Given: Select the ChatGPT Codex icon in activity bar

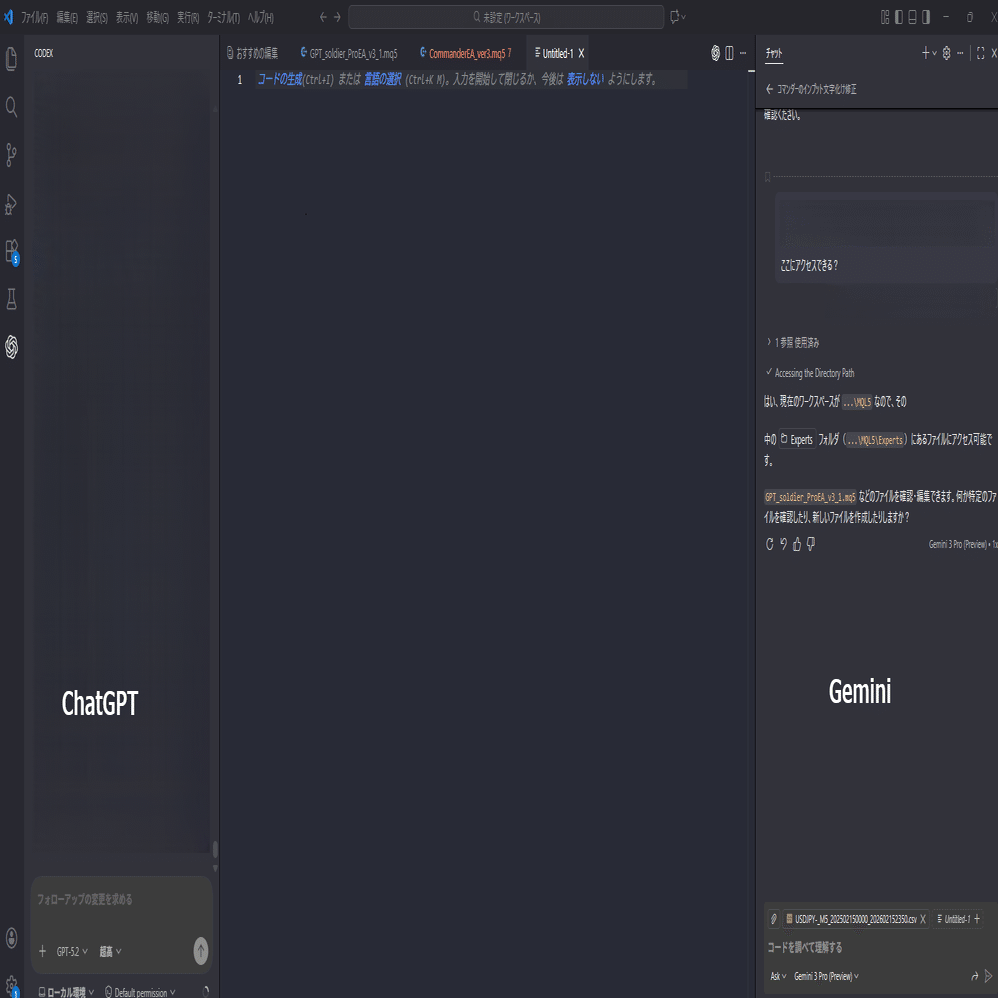Looking at the screenshot, I should click(x=11, y=348).
